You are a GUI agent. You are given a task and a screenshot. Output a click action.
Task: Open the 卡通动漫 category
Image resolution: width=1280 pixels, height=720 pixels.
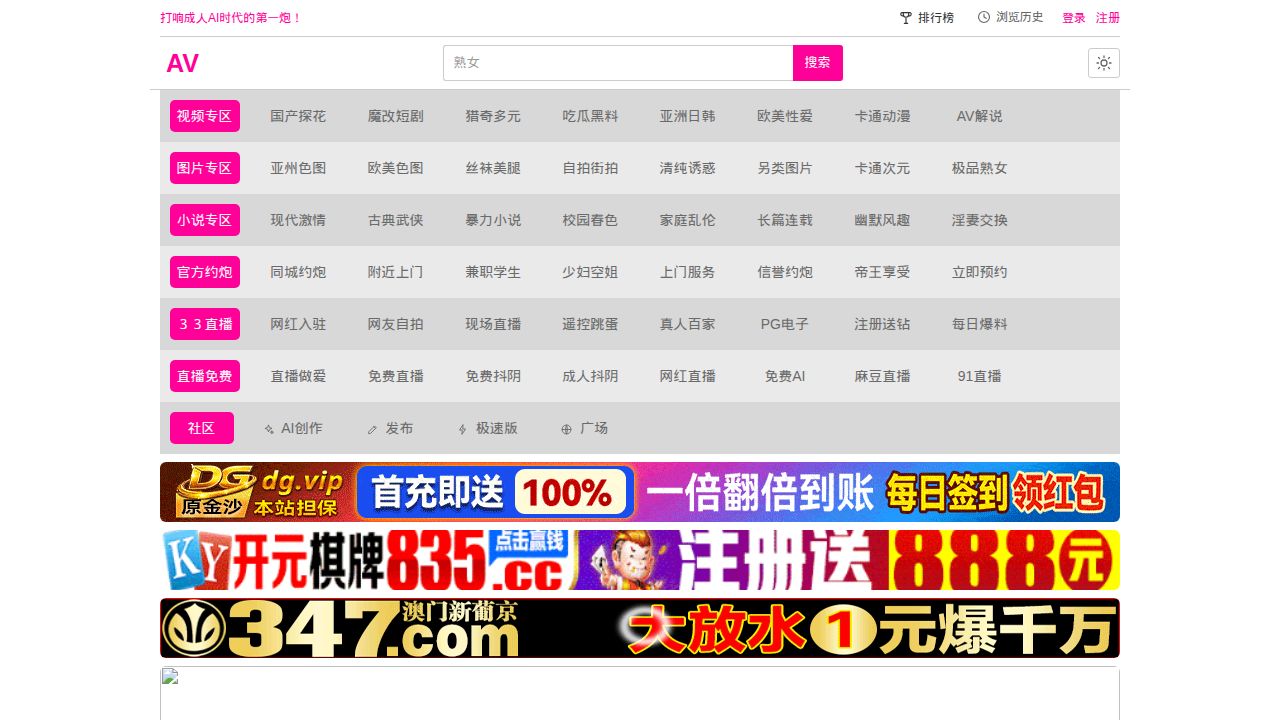[883, 116]
